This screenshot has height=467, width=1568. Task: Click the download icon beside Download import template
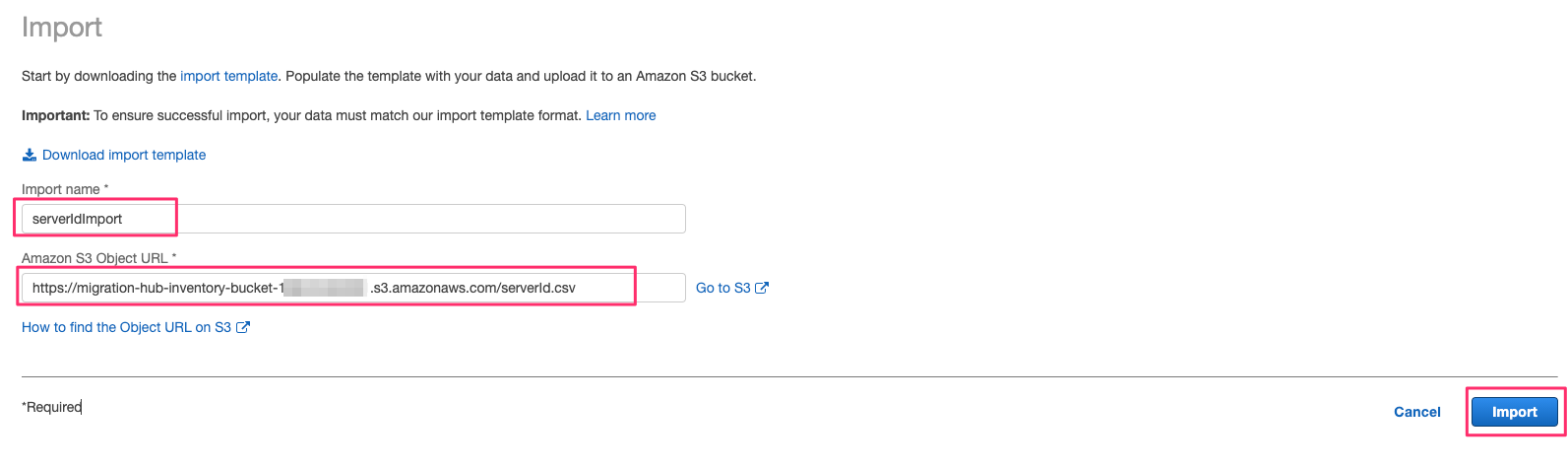[30, 155]
